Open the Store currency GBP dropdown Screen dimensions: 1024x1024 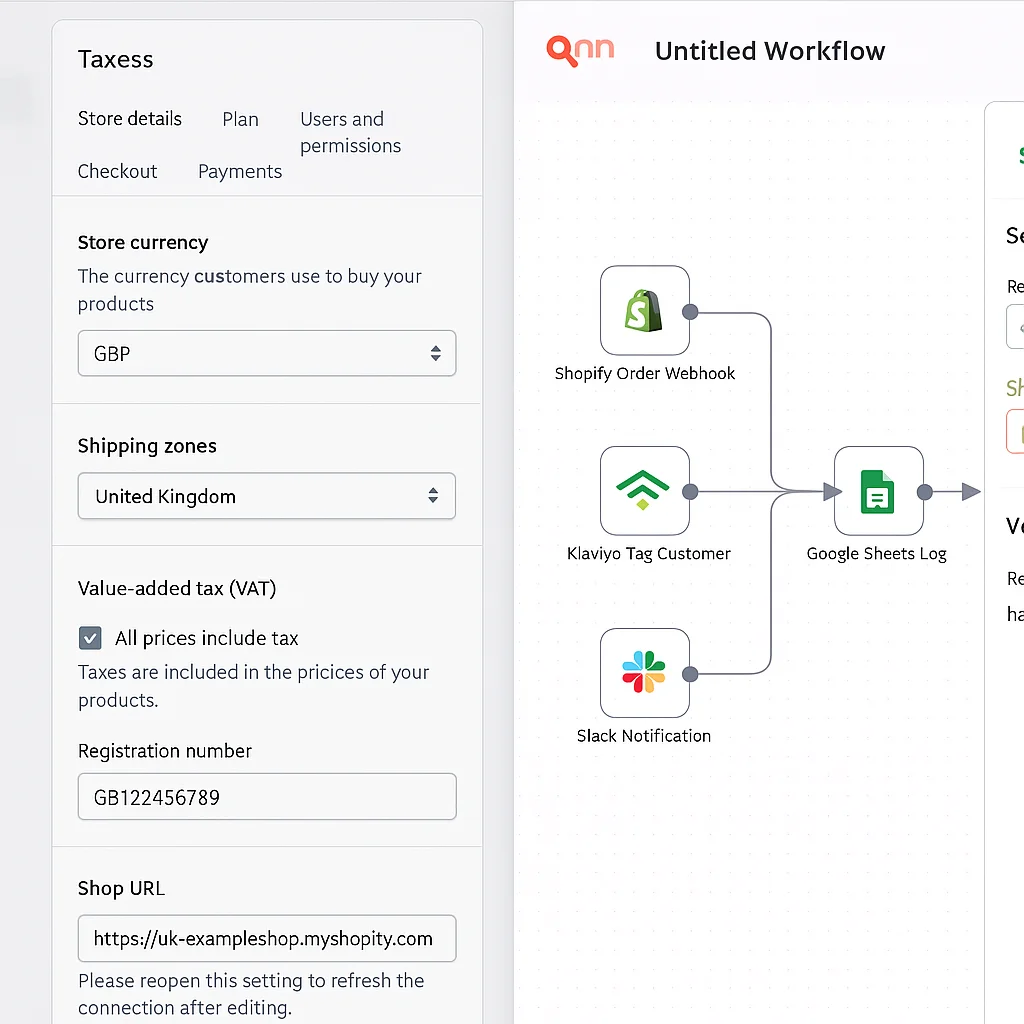266,353
